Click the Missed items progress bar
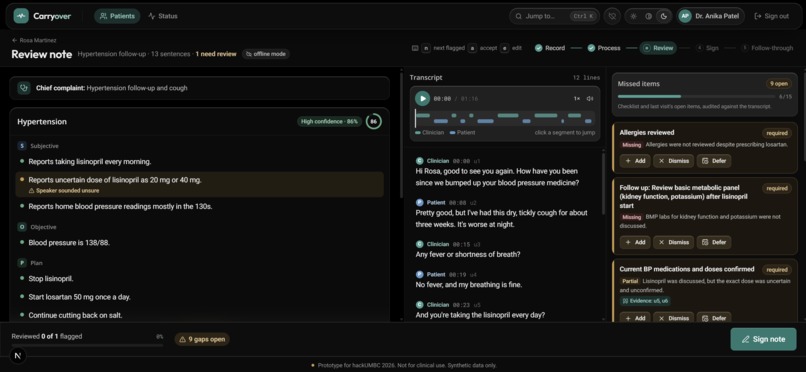 696,96
